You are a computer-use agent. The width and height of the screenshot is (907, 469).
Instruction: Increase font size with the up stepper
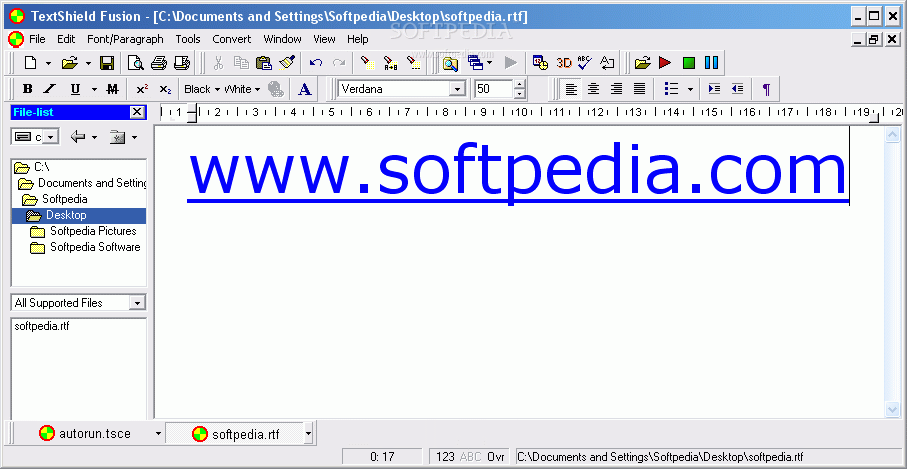[519, 84]
